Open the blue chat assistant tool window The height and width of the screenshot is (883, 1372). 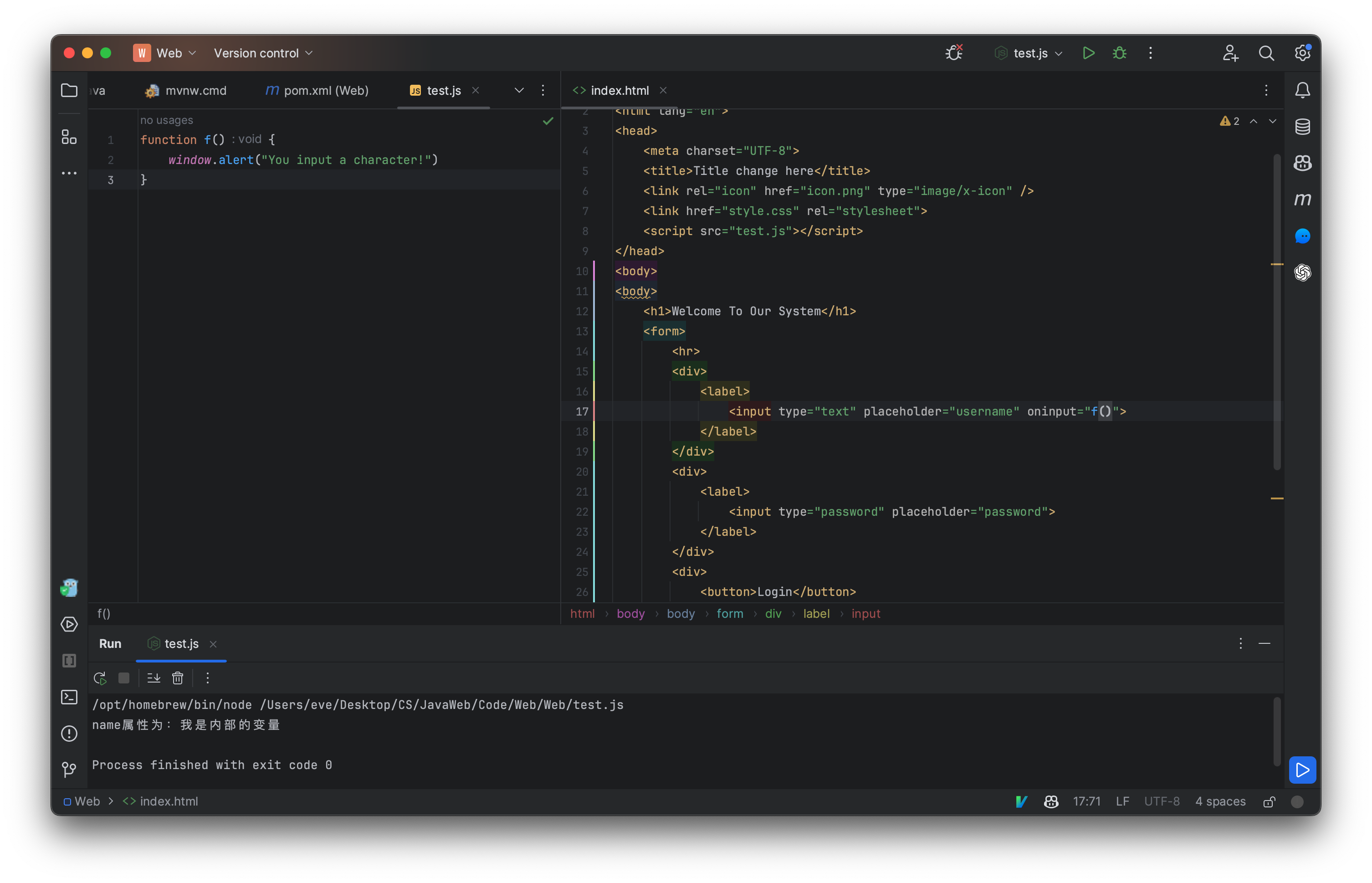point(1302,236)
